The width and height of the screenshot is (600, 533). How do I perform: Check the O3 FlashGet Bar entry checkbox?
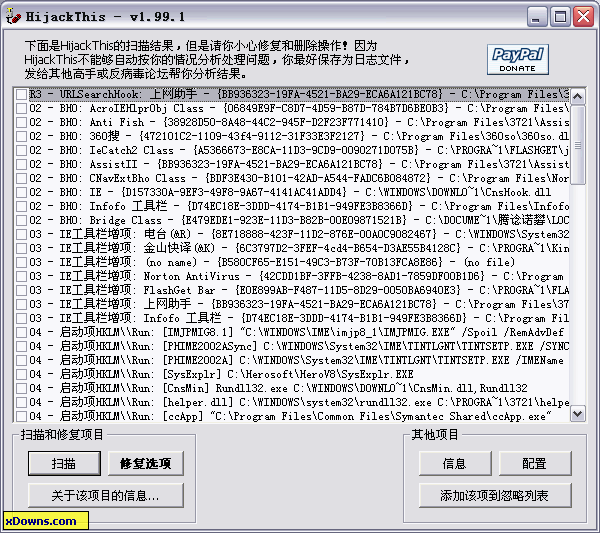point(21,290)
